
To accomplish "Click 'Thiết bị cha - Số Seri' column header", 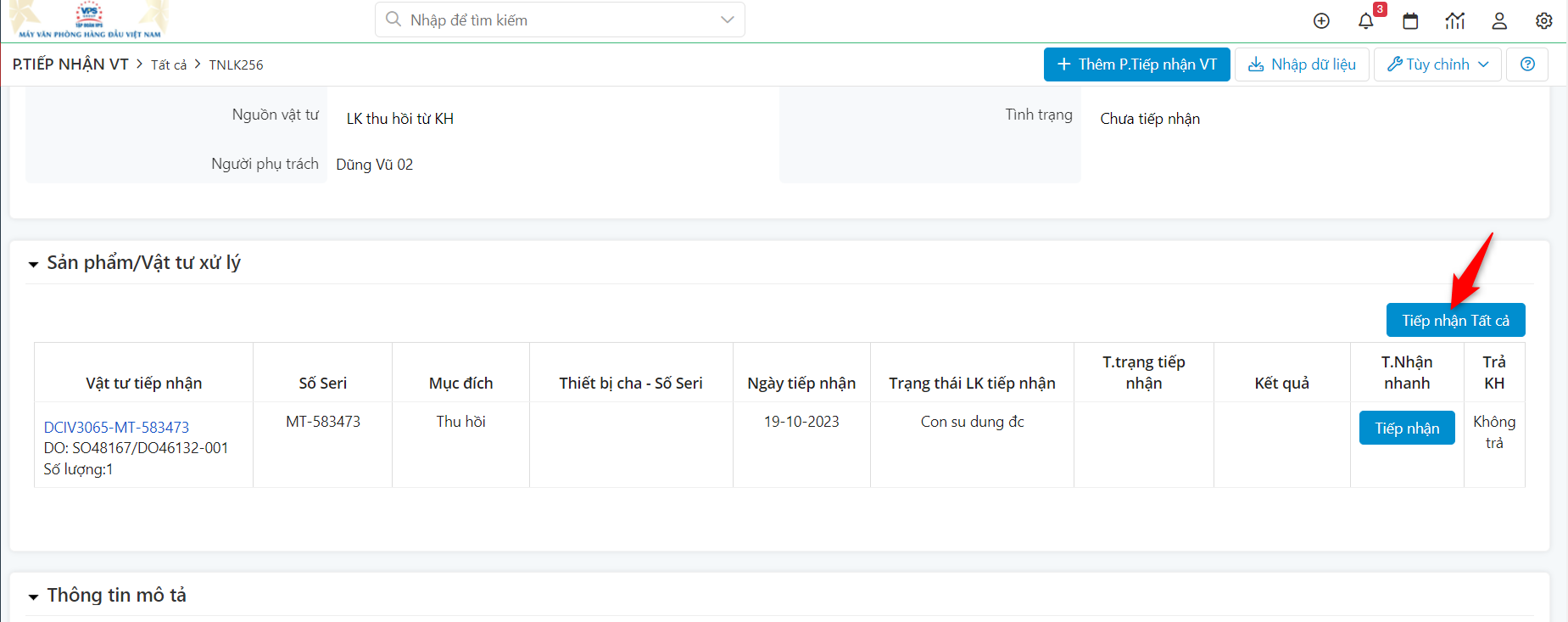I will [631, 384].
